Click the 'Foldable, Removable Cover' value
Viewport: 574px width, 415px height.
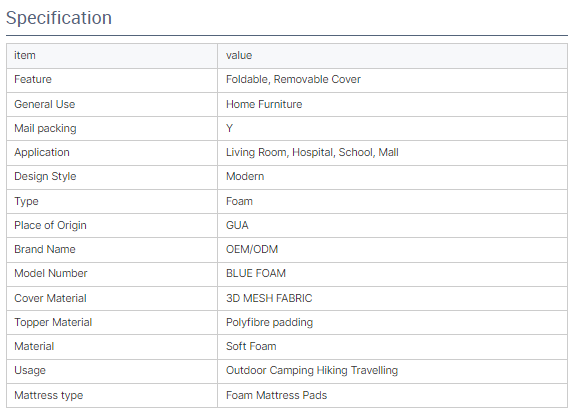[293, 79]
